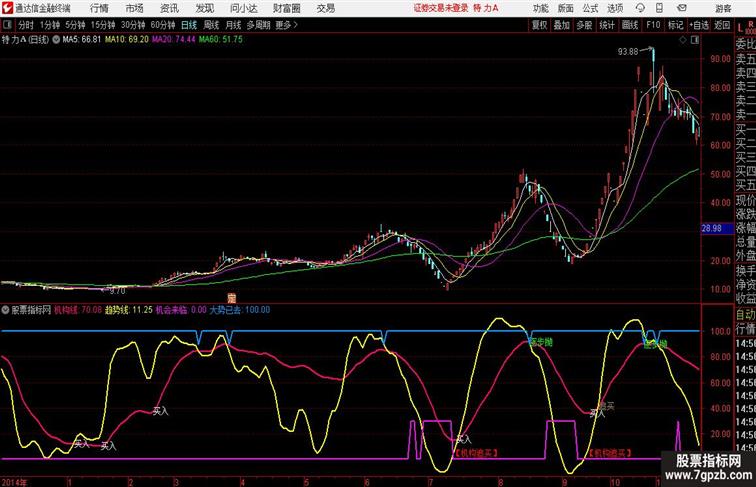The image size is (756, 487).
Task: Click the 证券交易未登录 login link
Action: [441, 8]
